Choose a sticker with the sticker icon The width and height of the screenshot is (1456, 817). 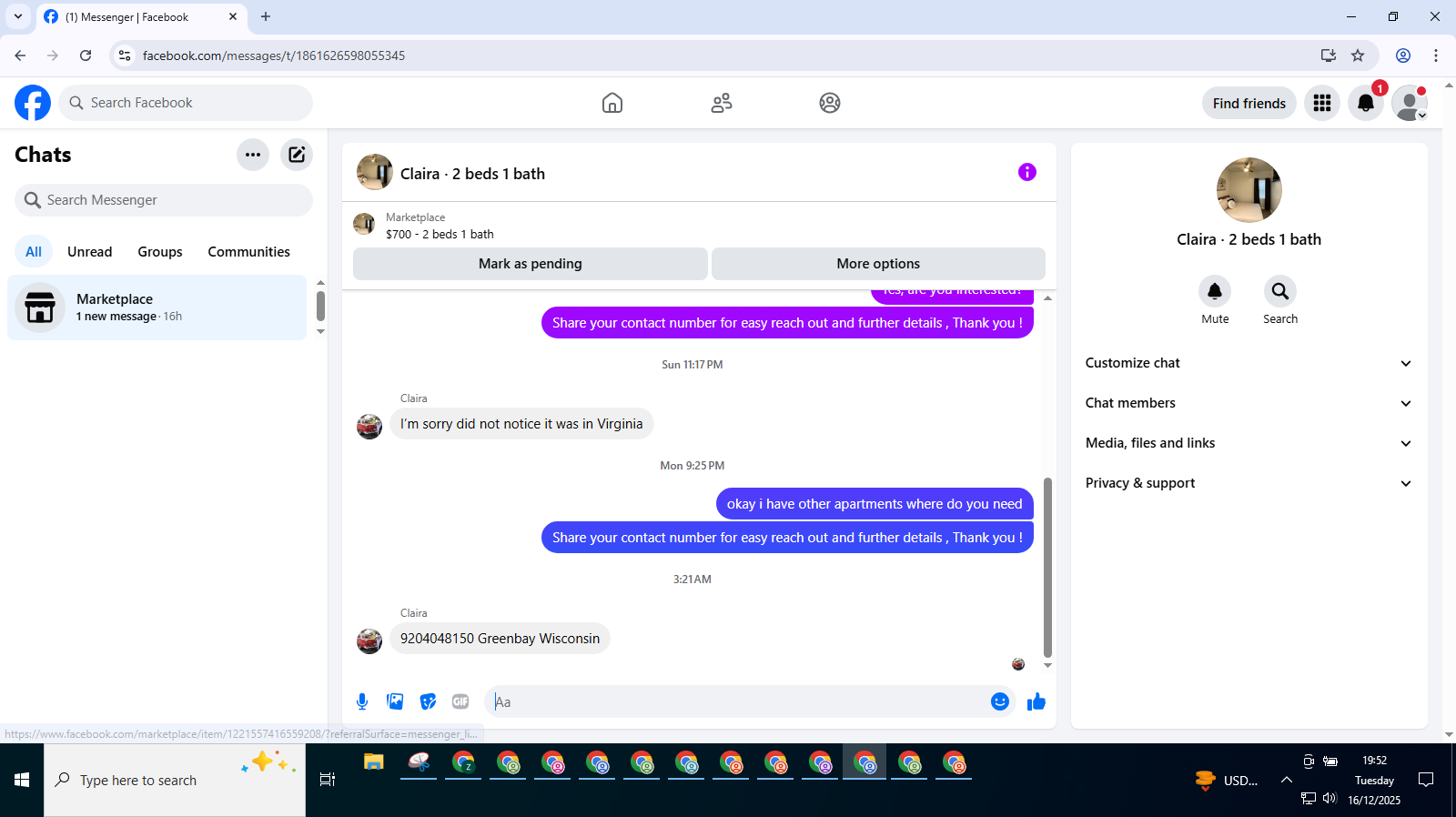(x=428, y=701)
